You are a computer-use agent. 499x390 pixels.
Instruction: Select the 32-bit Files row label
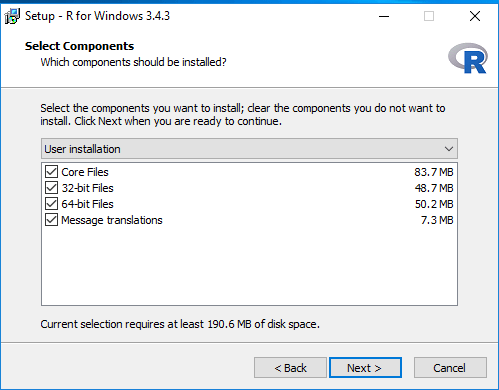tap(87, 188)
